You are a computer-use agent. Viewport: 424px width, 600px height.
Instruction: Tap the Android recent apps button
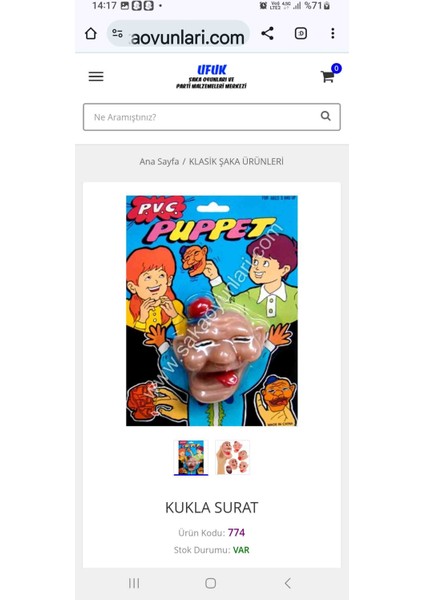[x=134, y=583]
